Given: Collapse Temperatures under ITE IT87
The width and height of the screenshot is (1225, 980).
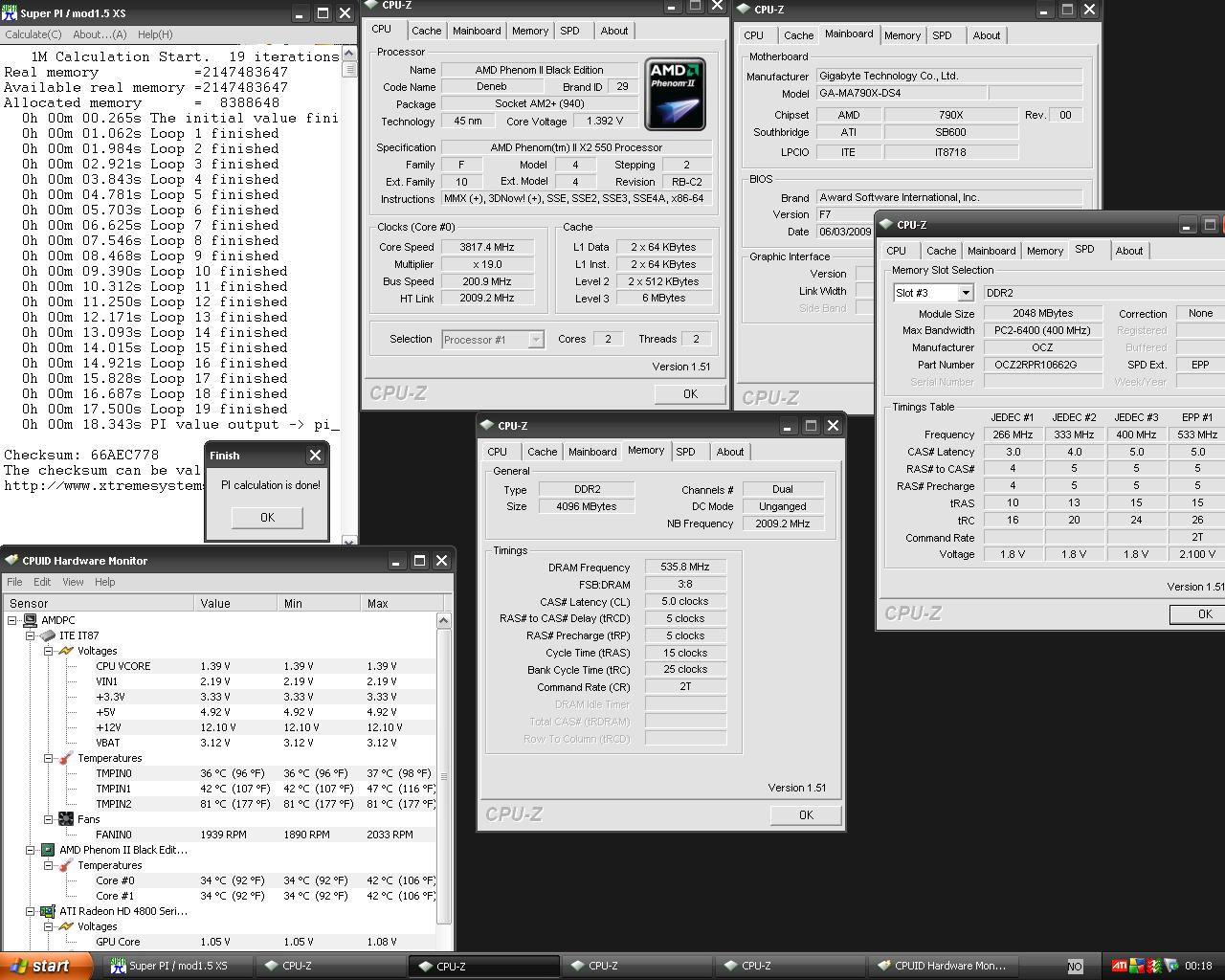Looking at the screenshot, I should pyautogui.click(x=48, y=758).
